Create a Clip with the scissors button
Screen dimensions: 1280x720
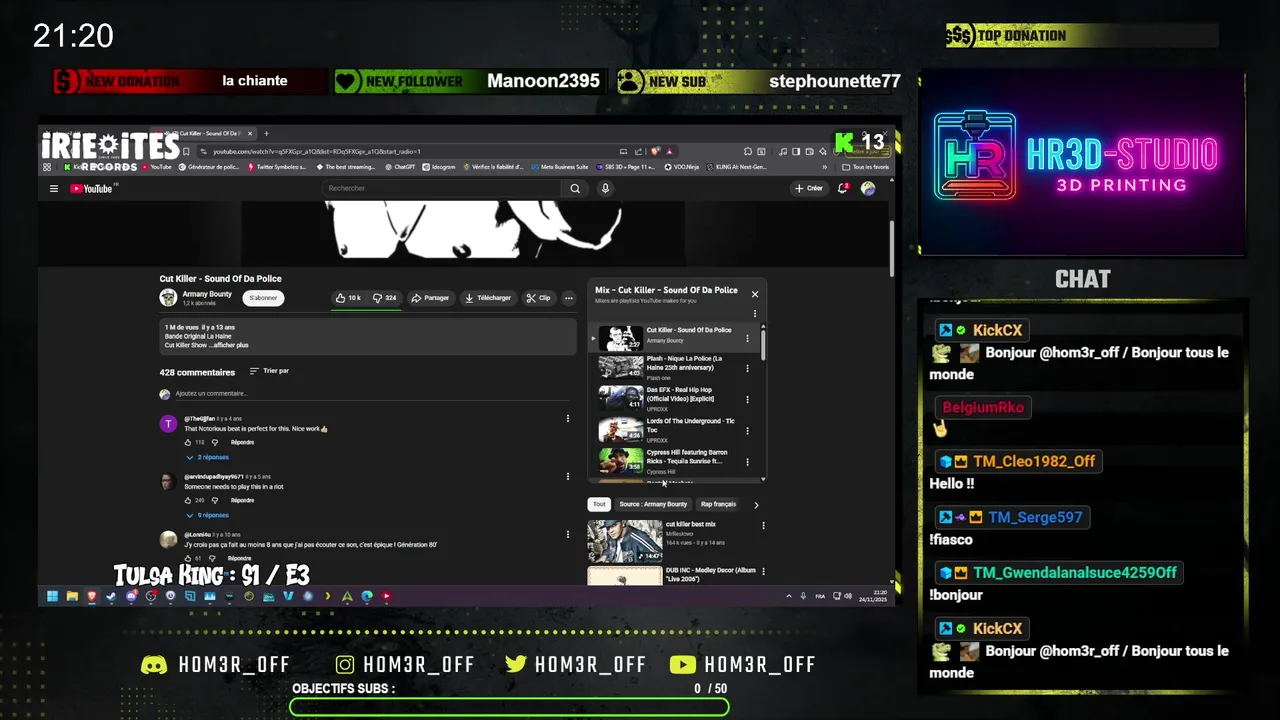pyautogui.click(x=539, y=298)
